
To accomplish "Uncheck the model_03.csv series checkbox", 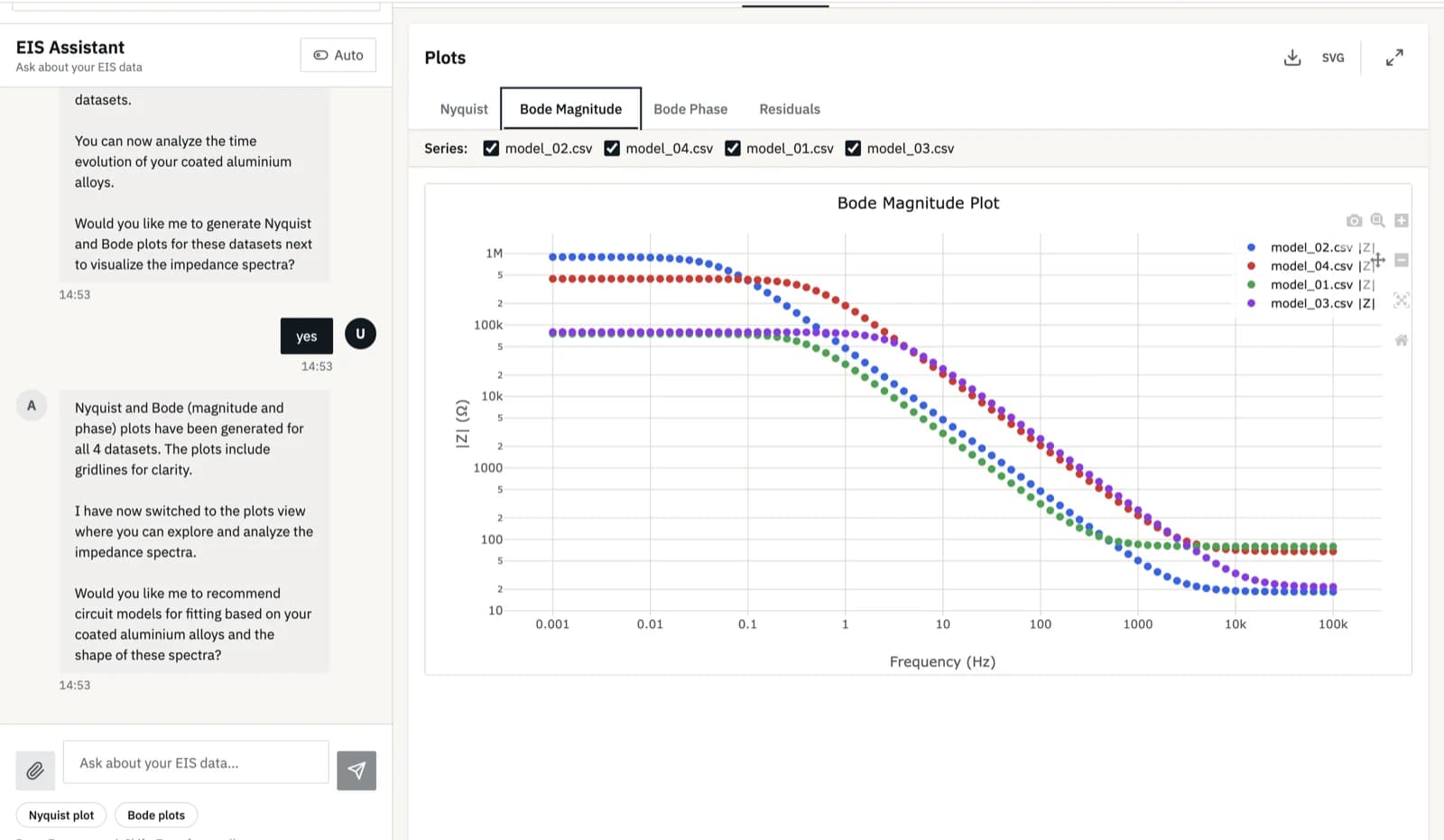I will tap(853, 149).
